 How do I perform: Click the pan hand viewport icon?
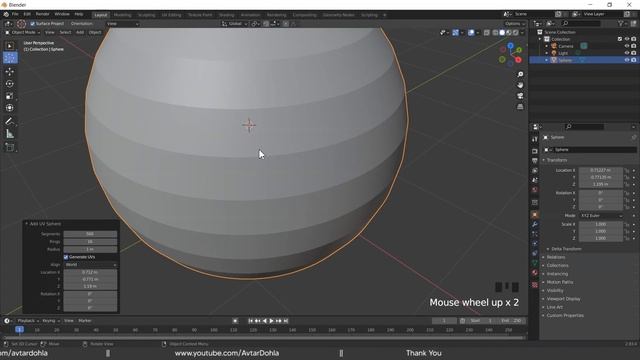(x=520, y=85)
